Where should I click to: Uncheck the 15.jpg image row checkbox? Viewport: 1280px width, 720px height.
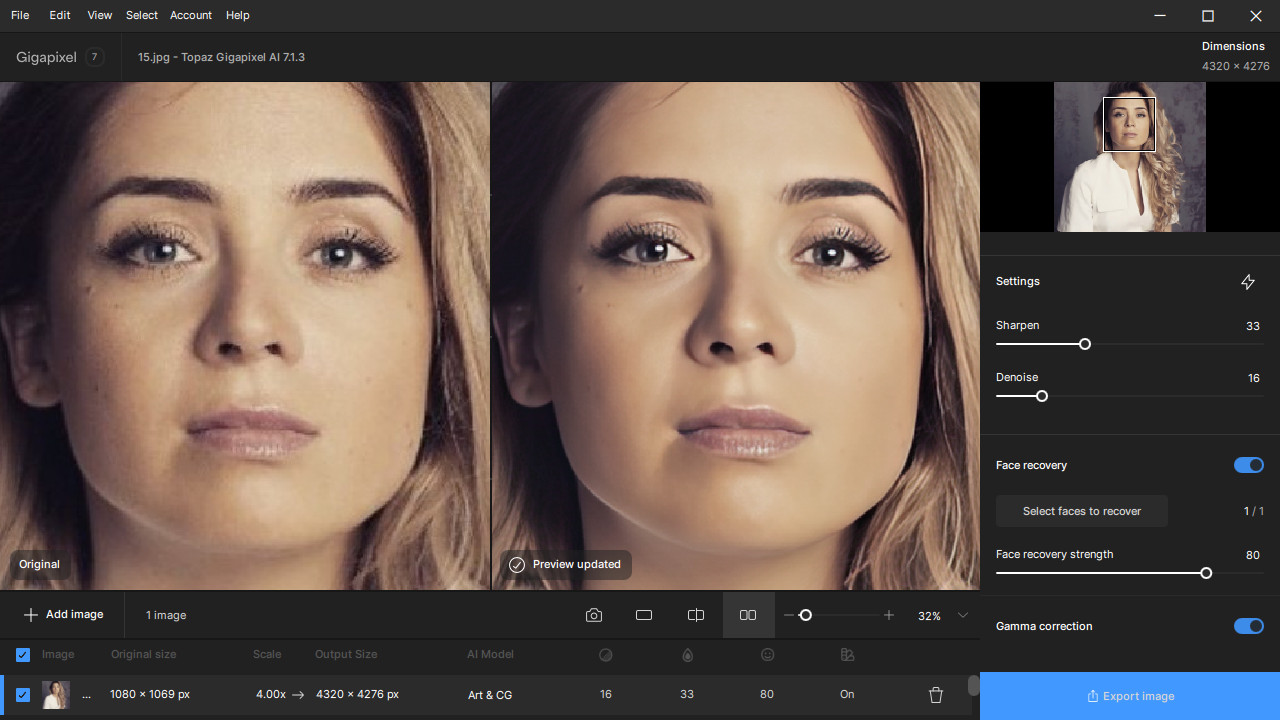[x=23, y=695]
